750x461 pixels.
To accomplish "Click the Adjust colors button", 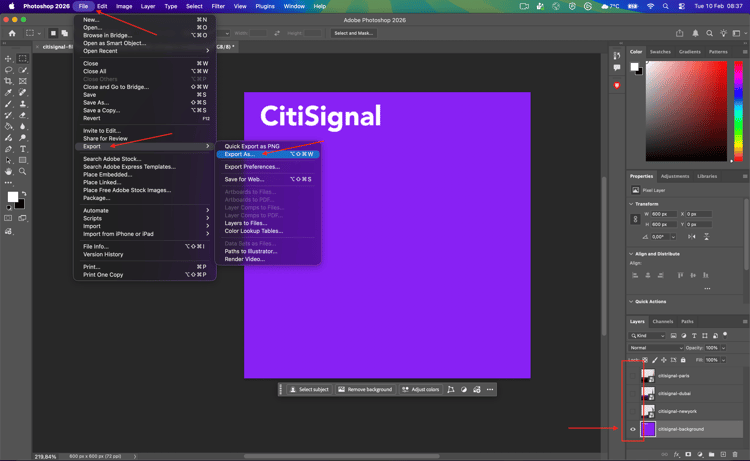I will click(x=420, y=390).
